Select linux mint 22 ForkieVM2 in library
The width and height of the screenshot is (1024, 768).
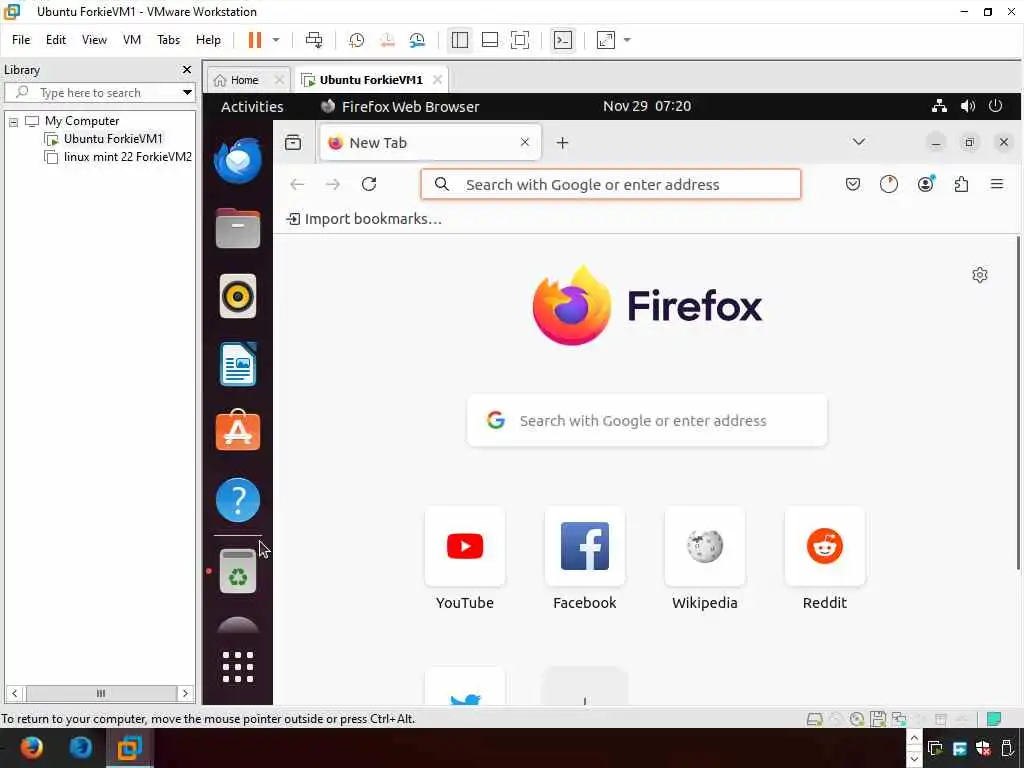(118, 157)
